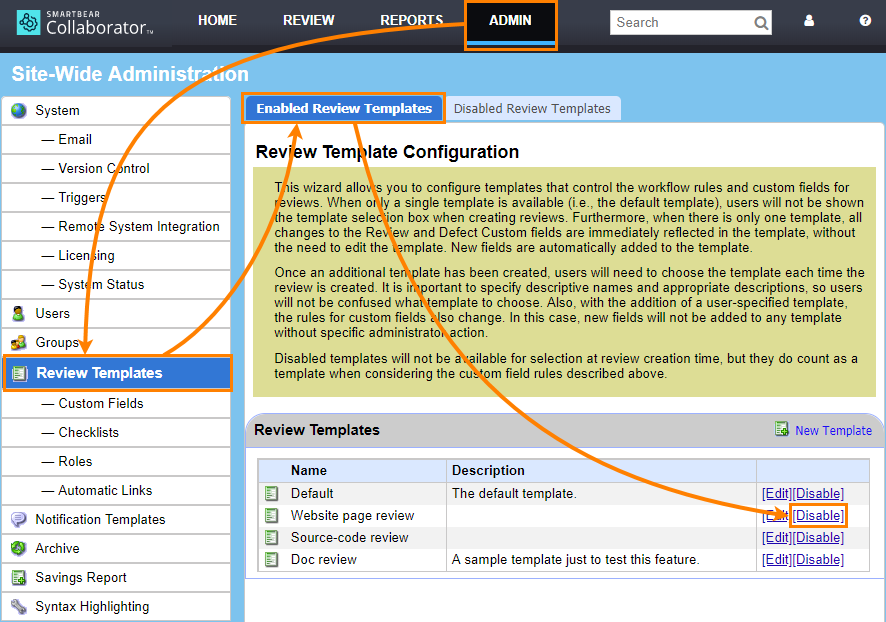
Task: Click the New Template green icon
Action: pyautogui.click(x=781, y=429)
